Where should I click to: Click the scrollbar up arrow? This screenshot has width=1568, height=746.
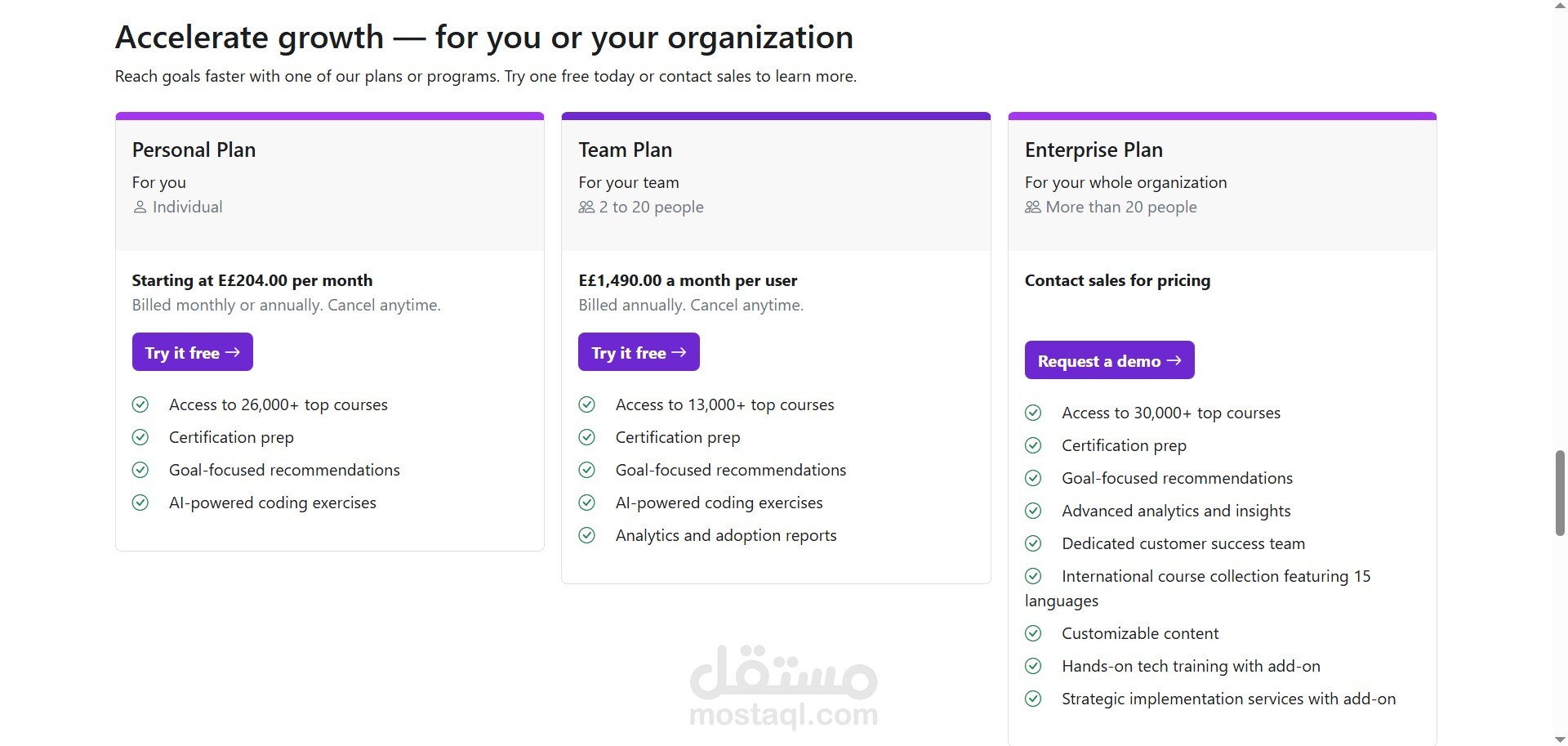pos(1560,6)
